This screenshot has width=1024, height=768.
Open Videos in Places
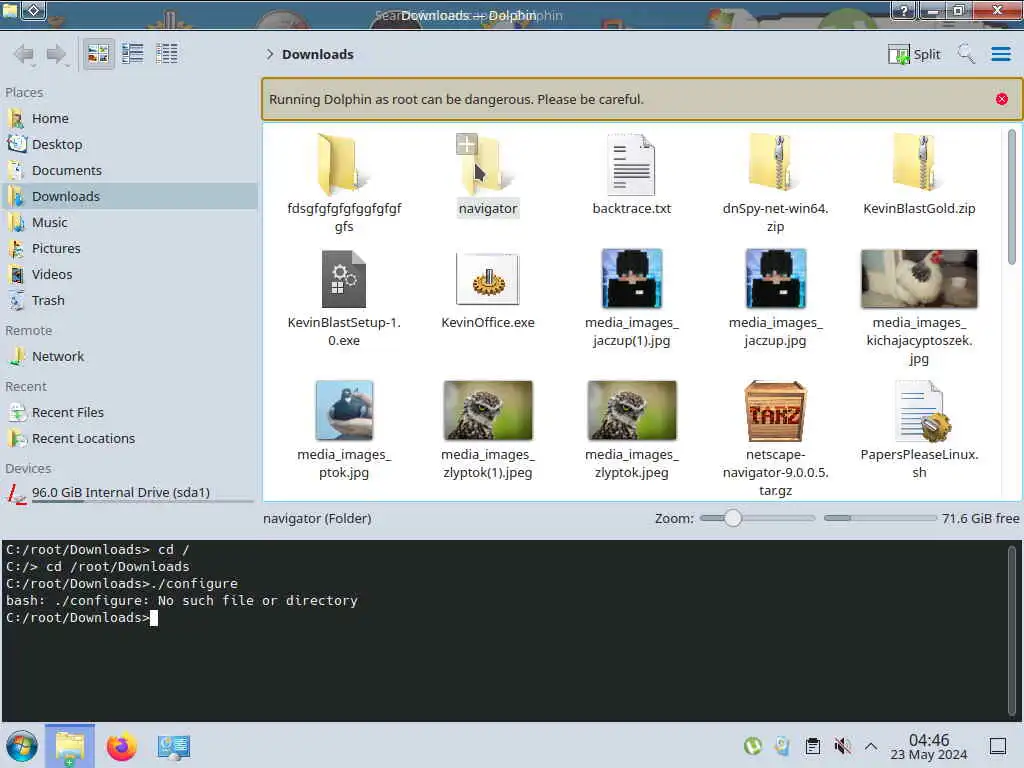pyautogui.click(x=129, y=274)
